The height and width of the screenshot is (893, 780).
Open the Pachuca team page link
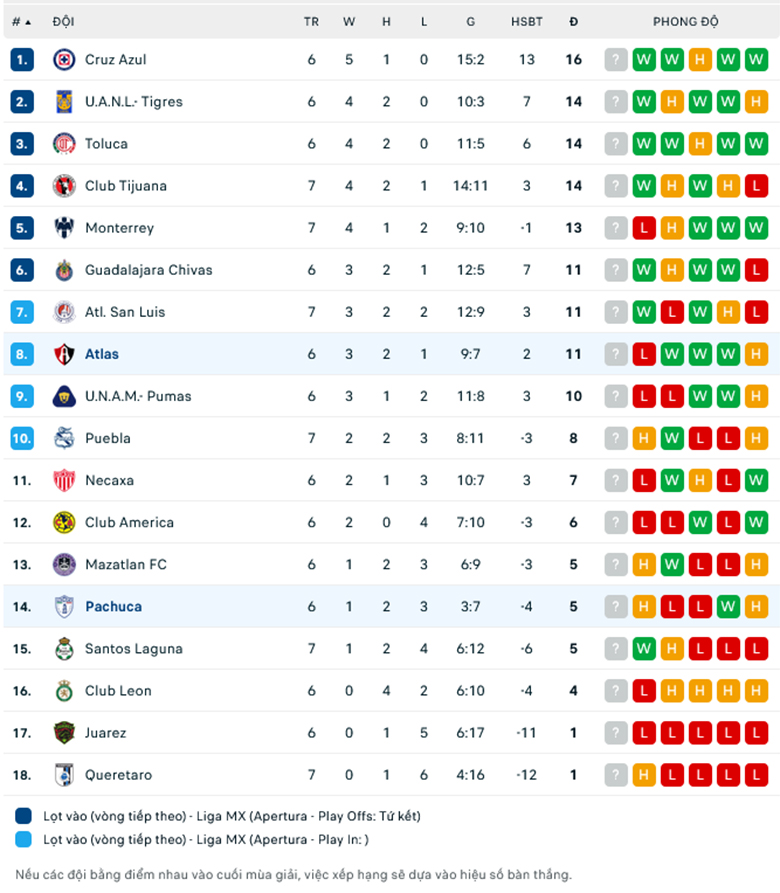tap(113, 606)
